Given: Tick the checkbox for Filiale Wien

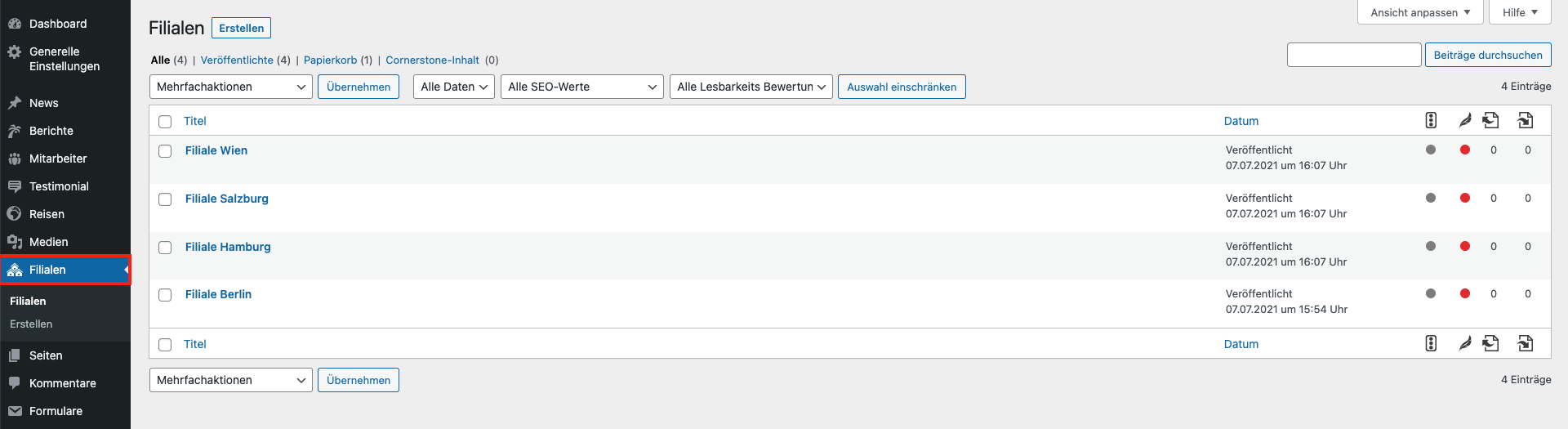Looking at the screenshot, I should pyautogui.click(x=165, y=151).
